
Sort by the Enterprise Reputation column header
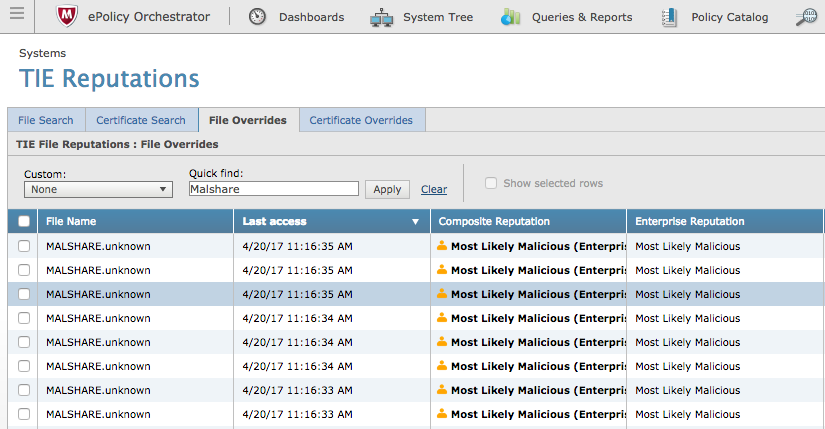(x=725, y=221)
